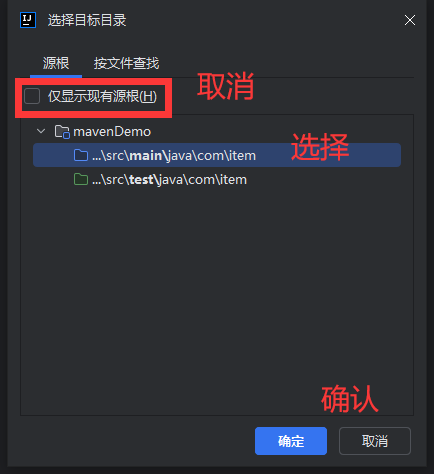Click the mavenDemo module folder icon

coord(62,132)
